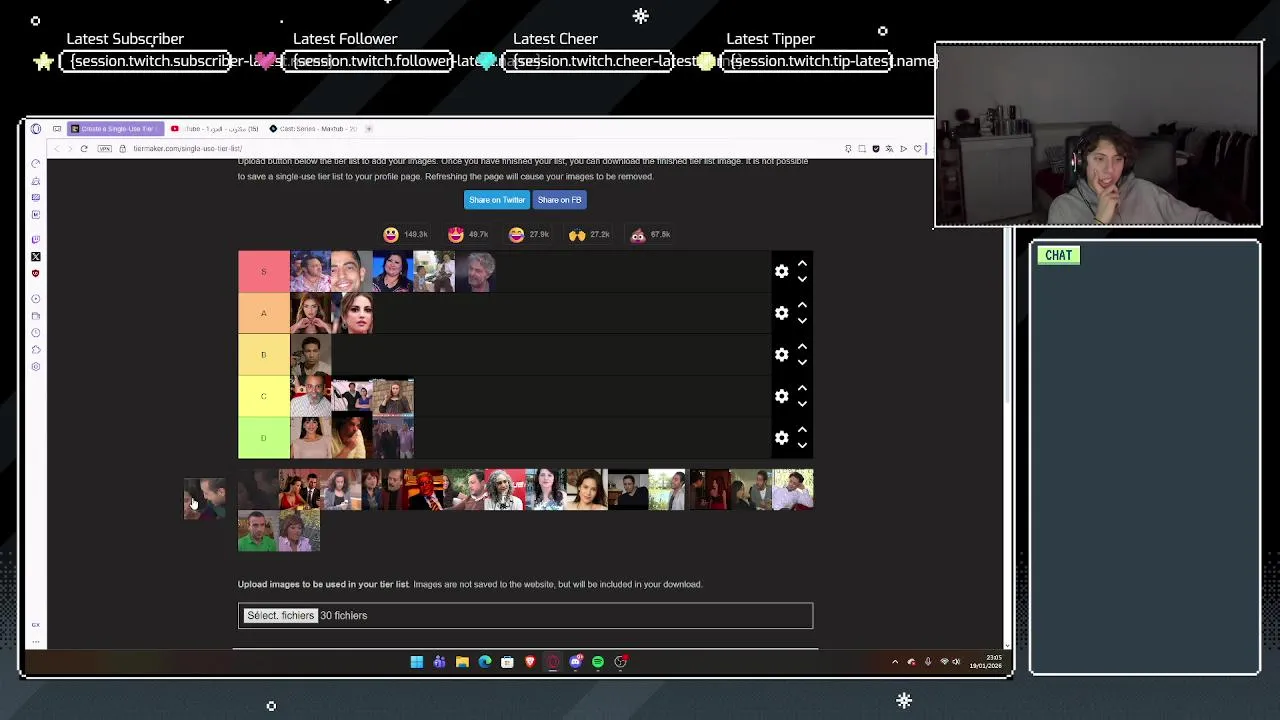Open Twitch in the Opera GX sidebar
The width and height of the screenshot is (1280, 720).
pos(36,239)
